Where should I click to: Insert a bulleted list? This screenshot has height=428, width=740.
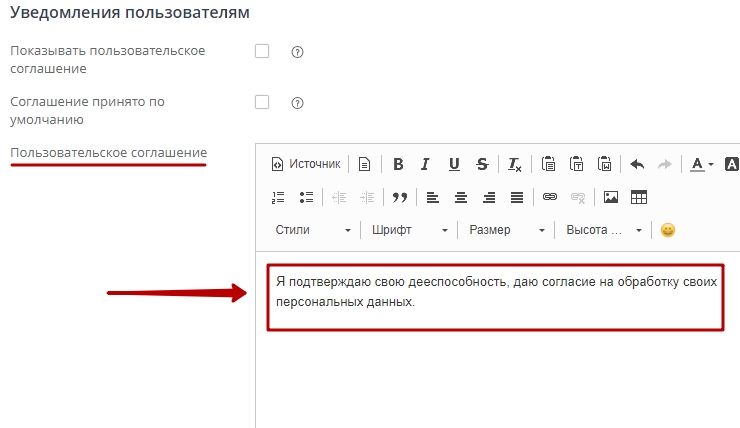(x=306, y=197)
